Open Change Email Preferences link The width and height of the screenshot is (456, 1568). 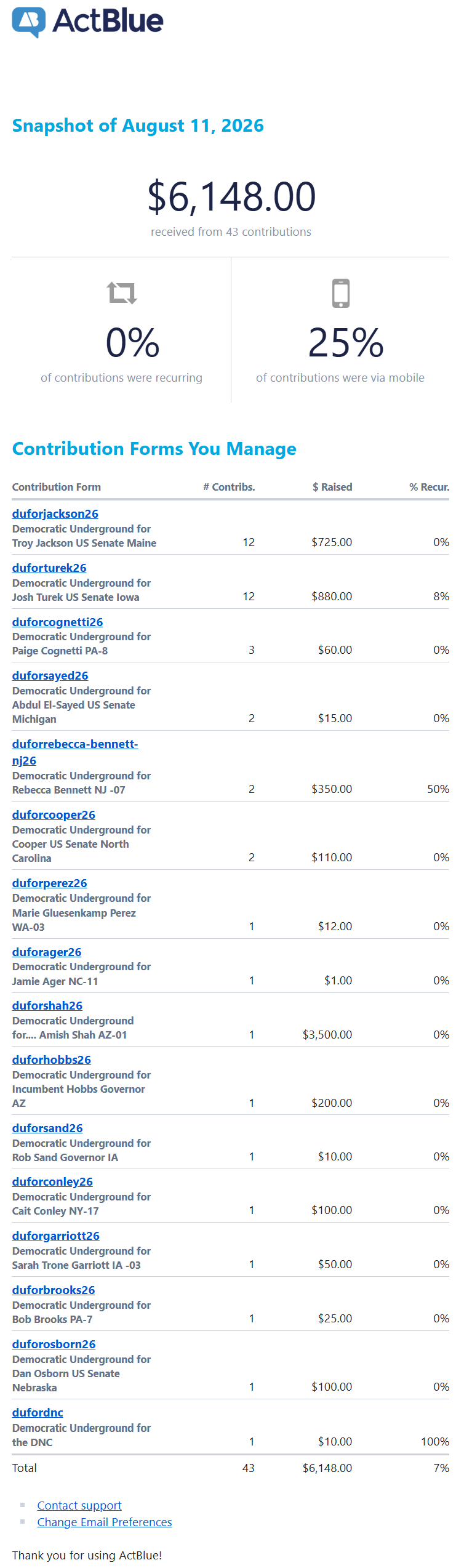click(105, 1522)
